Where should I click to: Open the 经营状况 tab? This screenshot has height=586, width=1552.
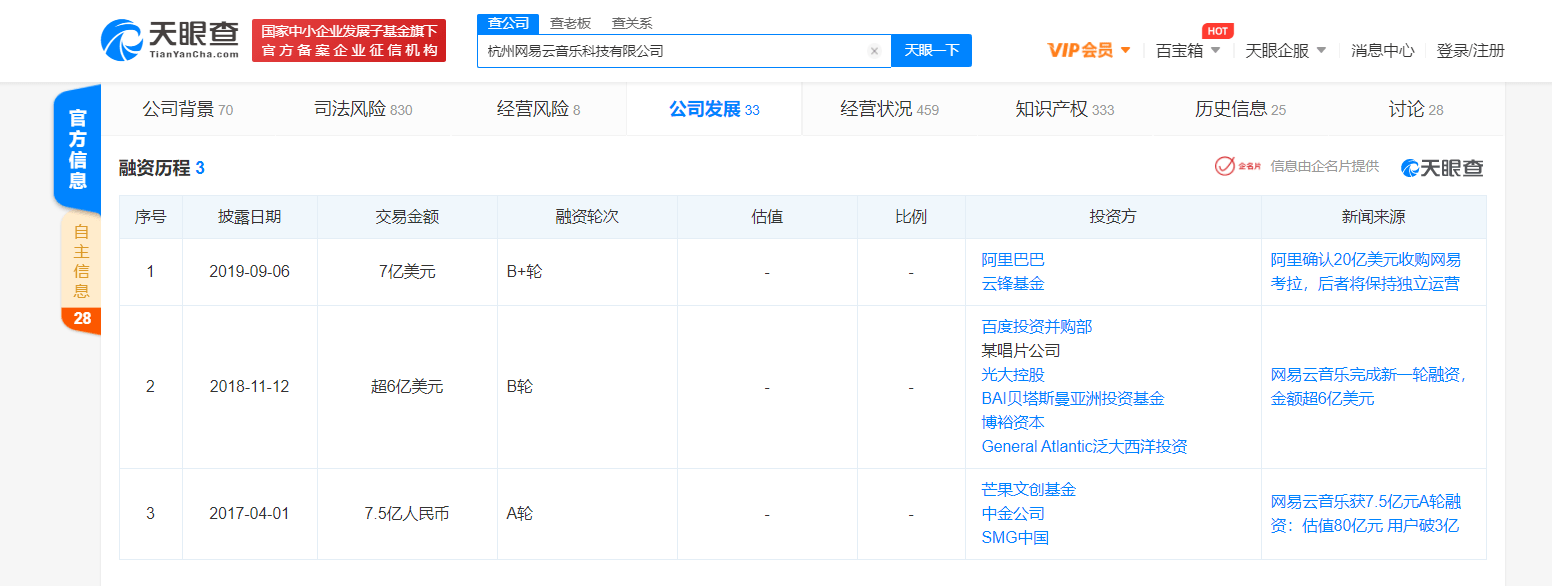click(889, 110)
